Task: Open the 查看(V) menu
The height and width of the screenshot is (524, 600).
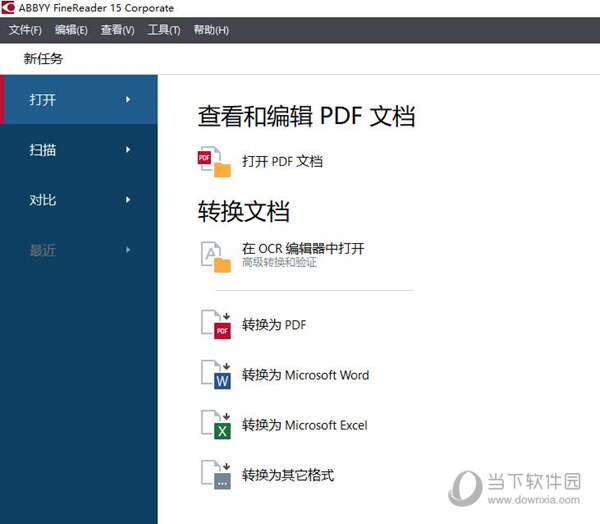Action: coord(117,30)
